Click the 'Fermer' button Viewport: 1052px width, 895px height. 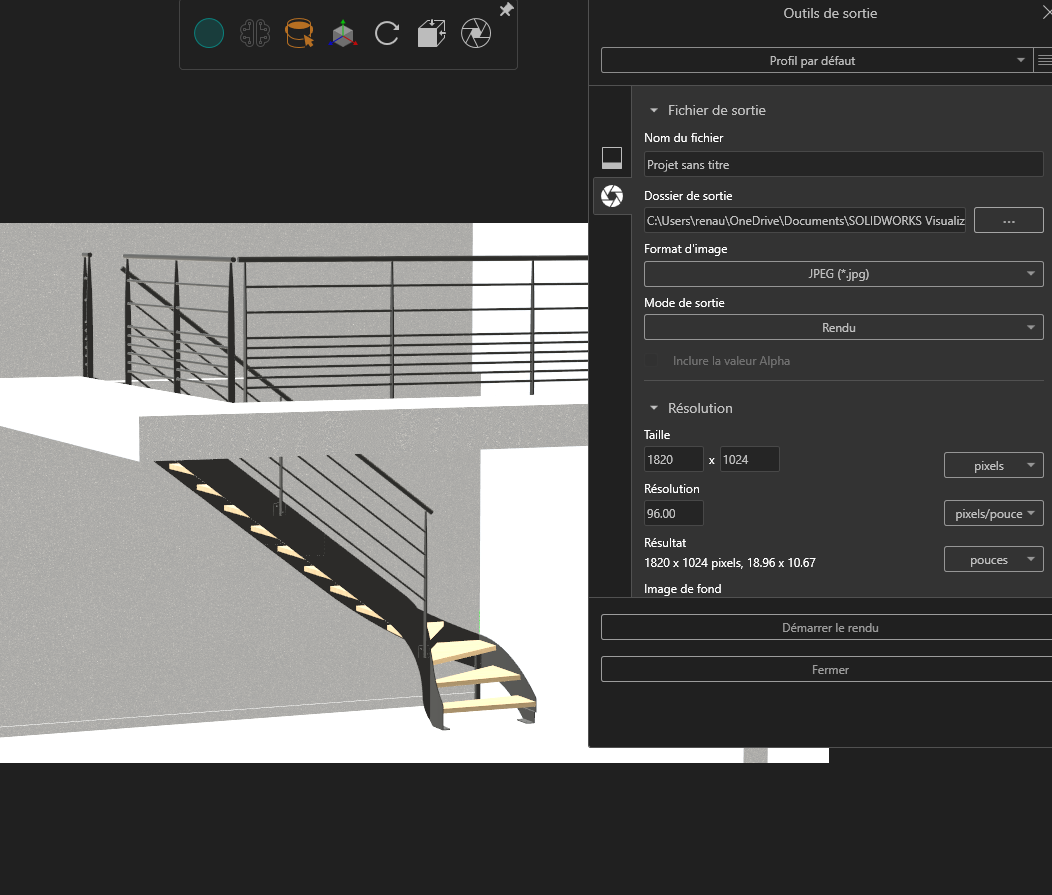(x=829, y=670)
